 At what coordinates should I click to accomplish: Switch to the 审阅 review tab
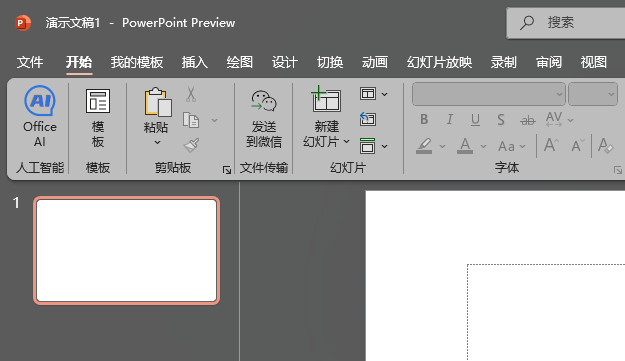548,62
